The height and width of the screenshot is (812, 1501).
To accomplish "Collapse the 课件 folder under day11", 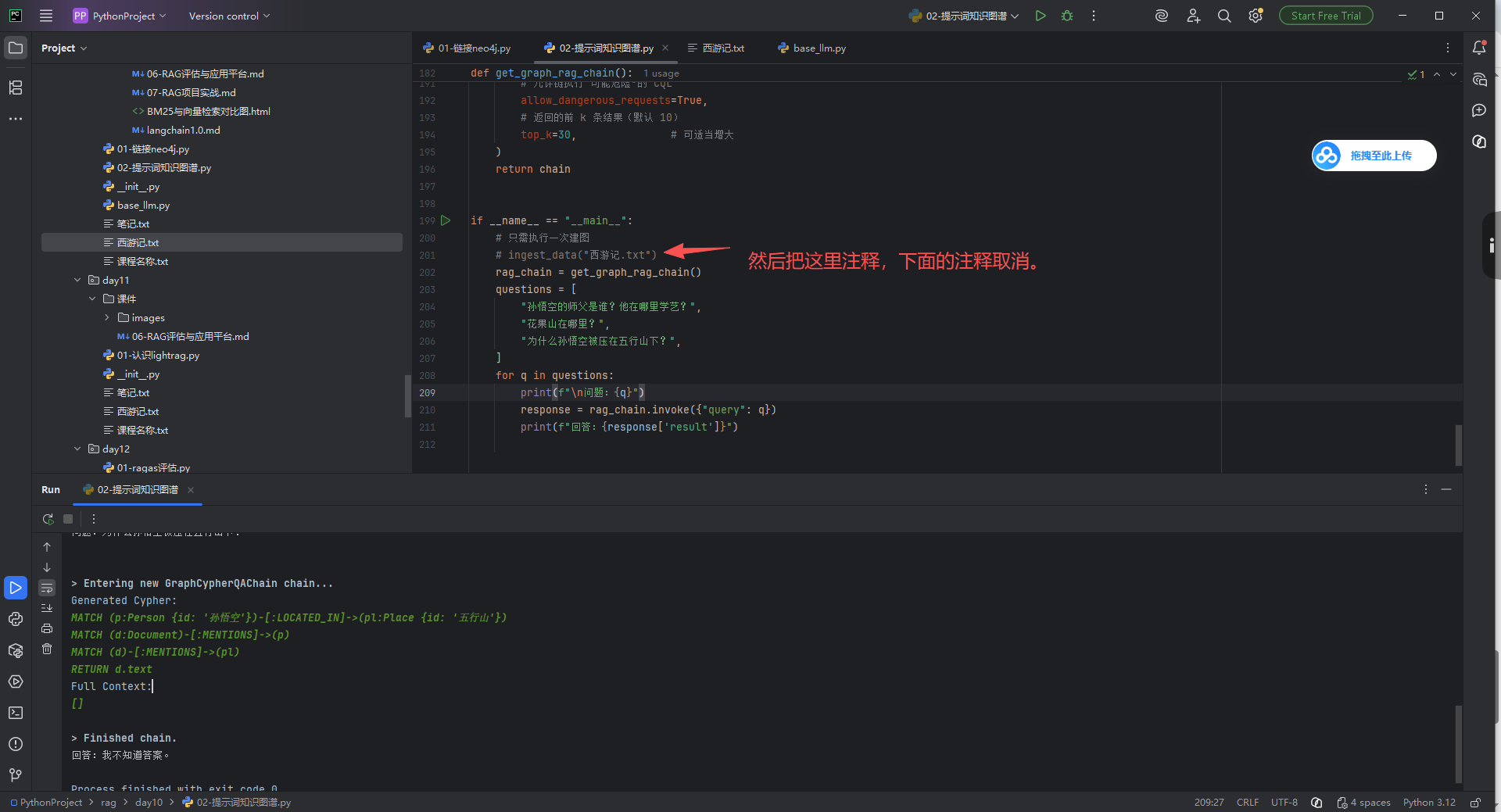I will click(x=92, y=299).
